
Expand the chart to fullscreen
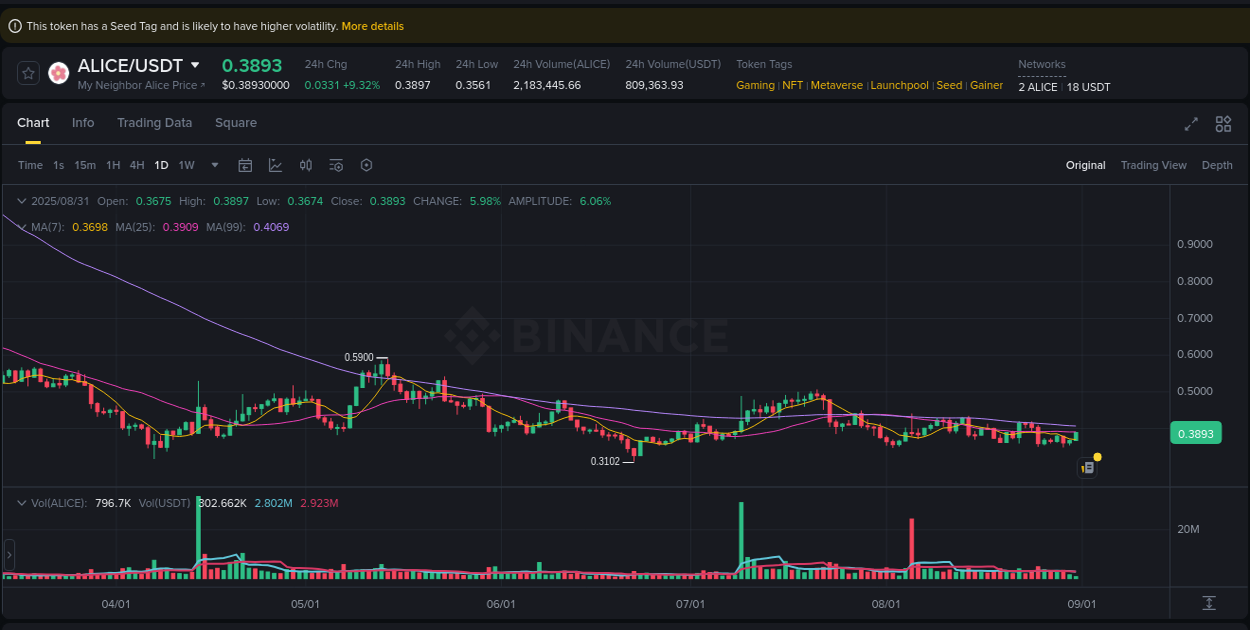[1190, 124]
